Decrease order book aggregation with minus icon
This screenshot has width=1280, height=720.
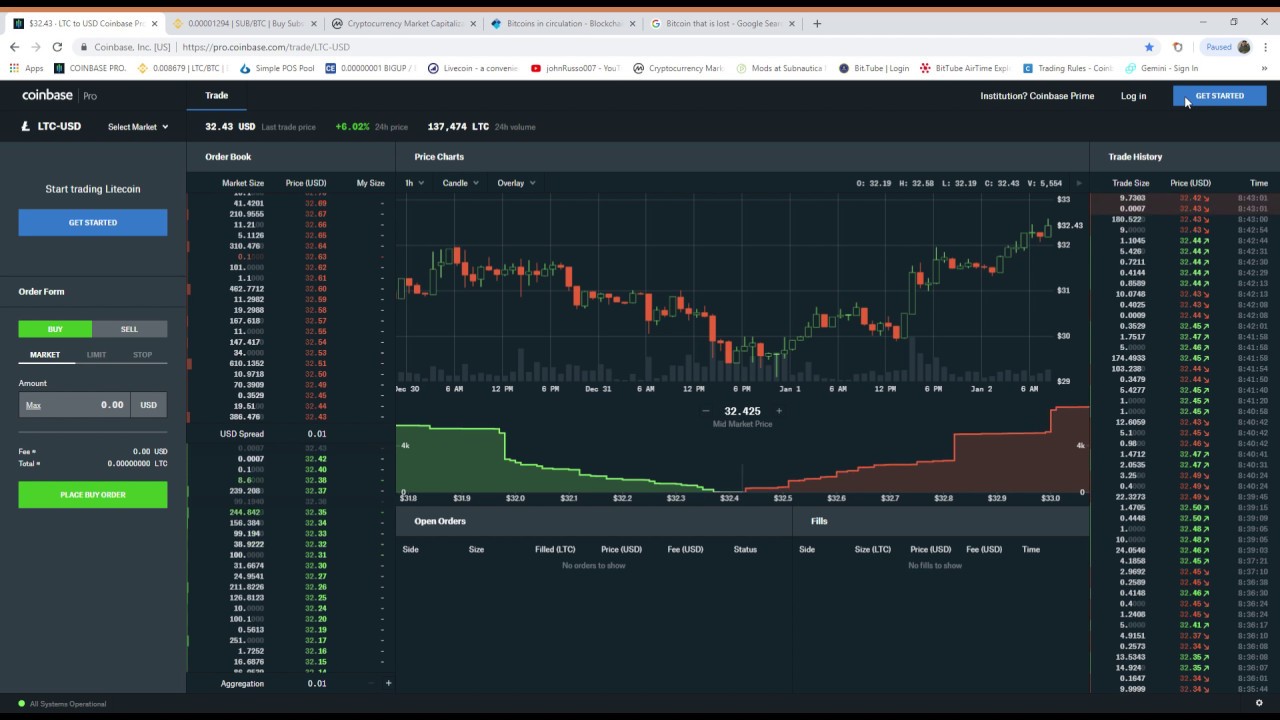371,683
